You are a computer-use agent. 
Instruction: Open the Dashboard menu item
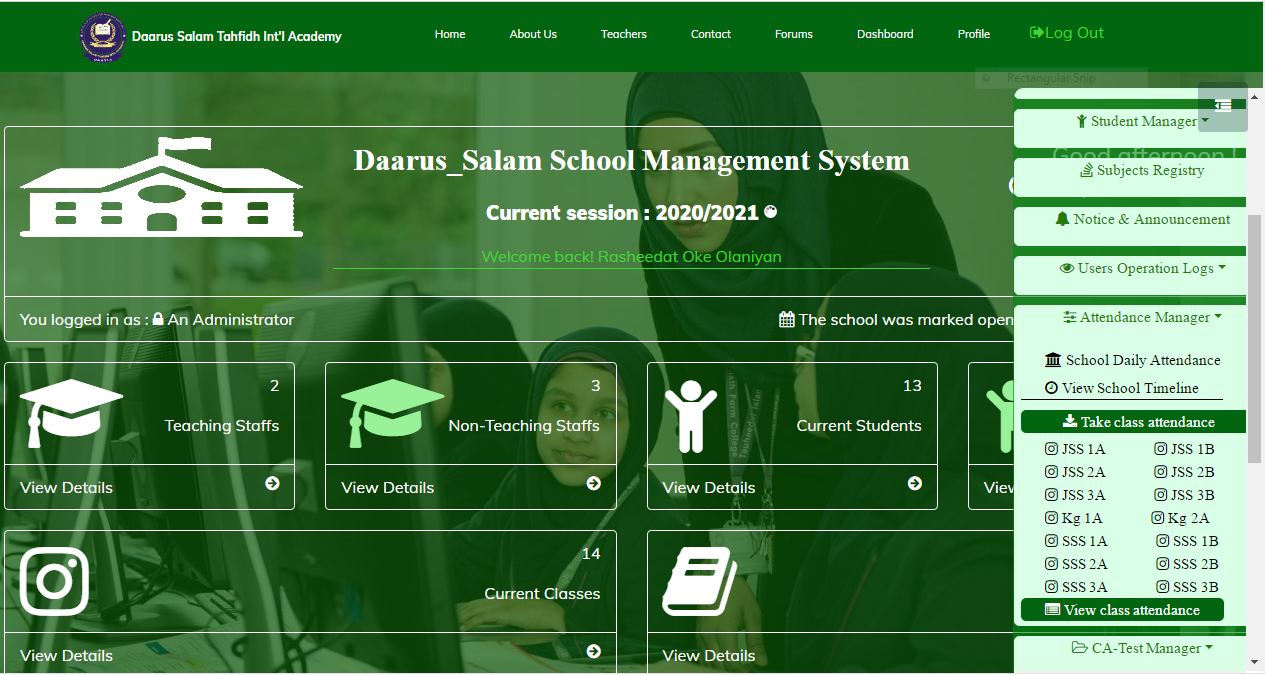(x=884, y=34)
